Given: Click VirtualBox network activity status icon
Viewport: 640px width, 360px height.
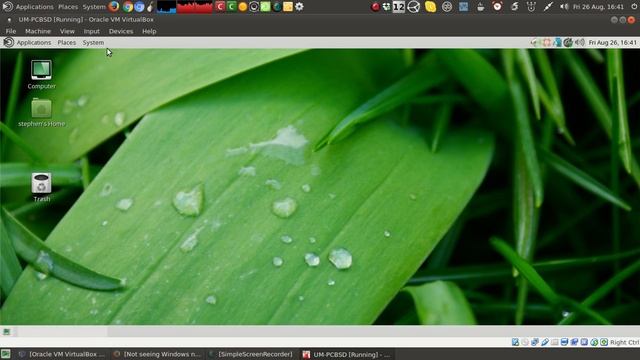Looking at the screenshot, I should click(x=535, y=342).
